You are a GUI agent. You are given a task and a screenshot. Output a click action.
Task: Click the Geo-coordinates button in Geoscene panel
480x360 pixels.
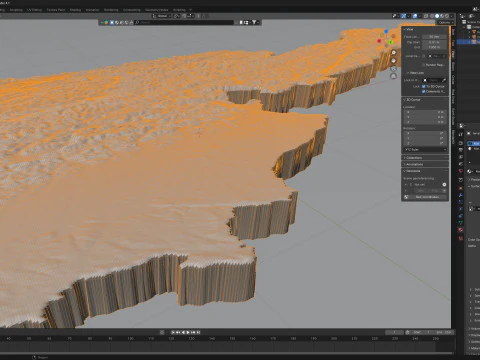[425, 197]
